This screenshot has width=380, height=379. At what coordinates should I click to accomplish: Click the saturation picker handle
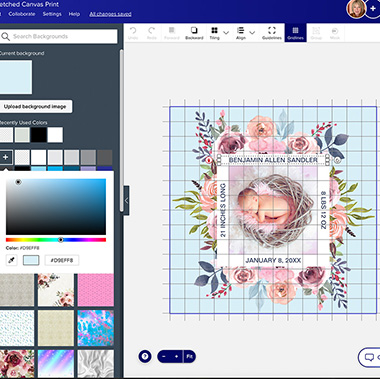(18, 182)
